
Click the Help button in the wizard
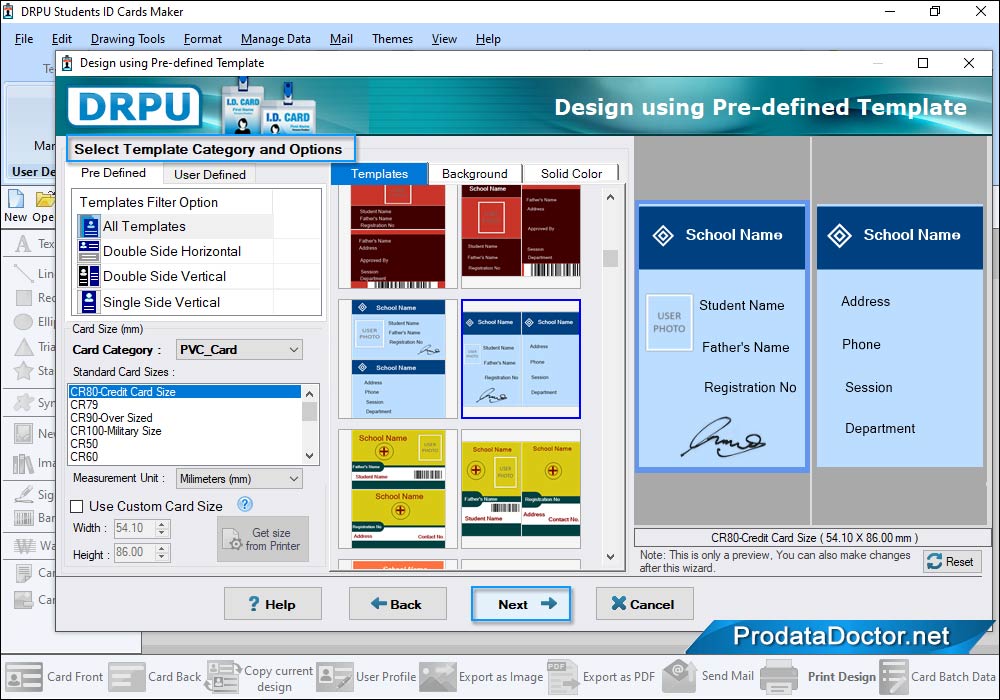click(x=273, y=604)
